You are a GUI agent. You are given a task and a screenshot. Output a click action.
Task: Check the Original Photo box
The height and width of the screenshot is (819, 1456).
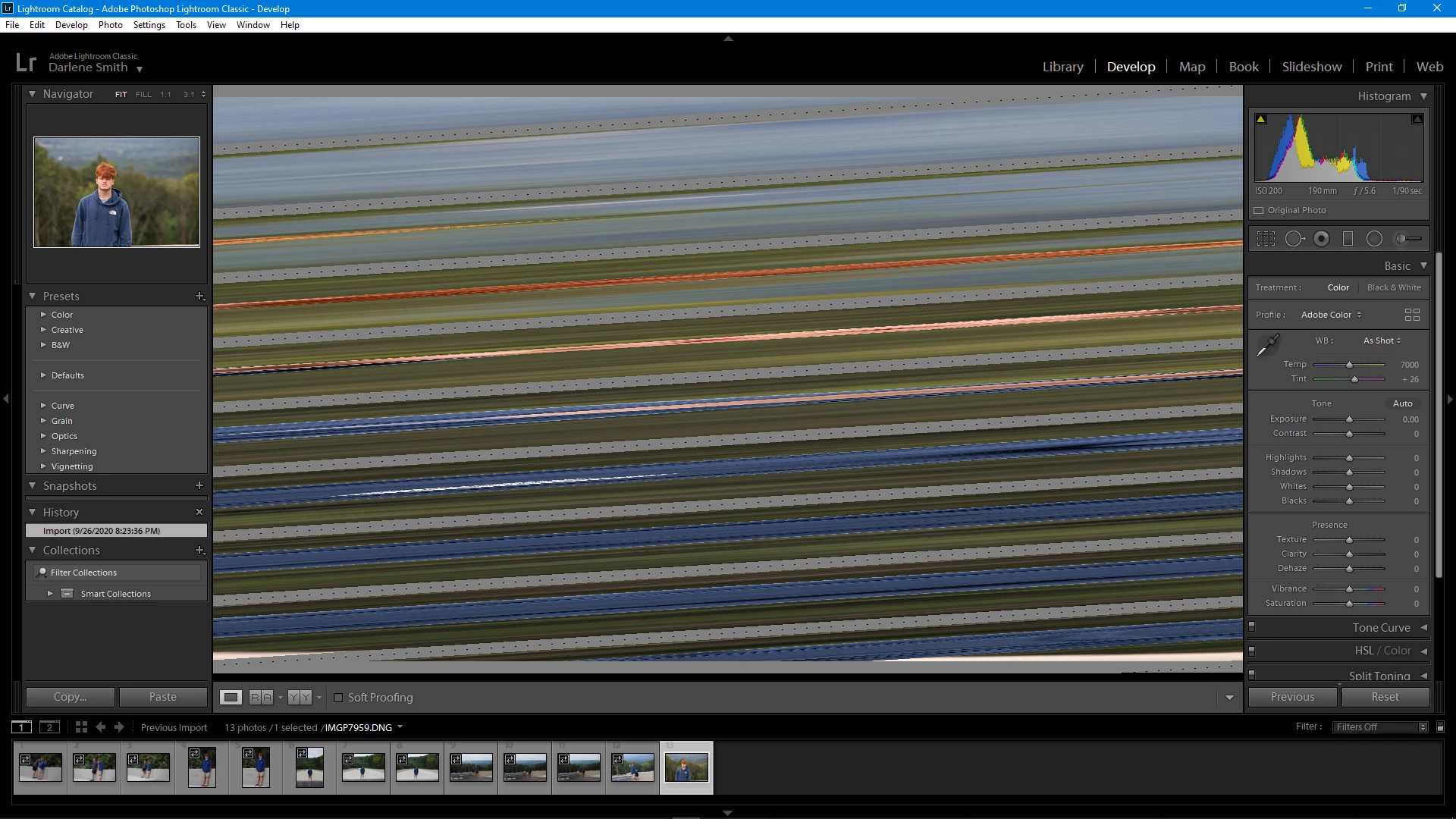[1259, 211]
